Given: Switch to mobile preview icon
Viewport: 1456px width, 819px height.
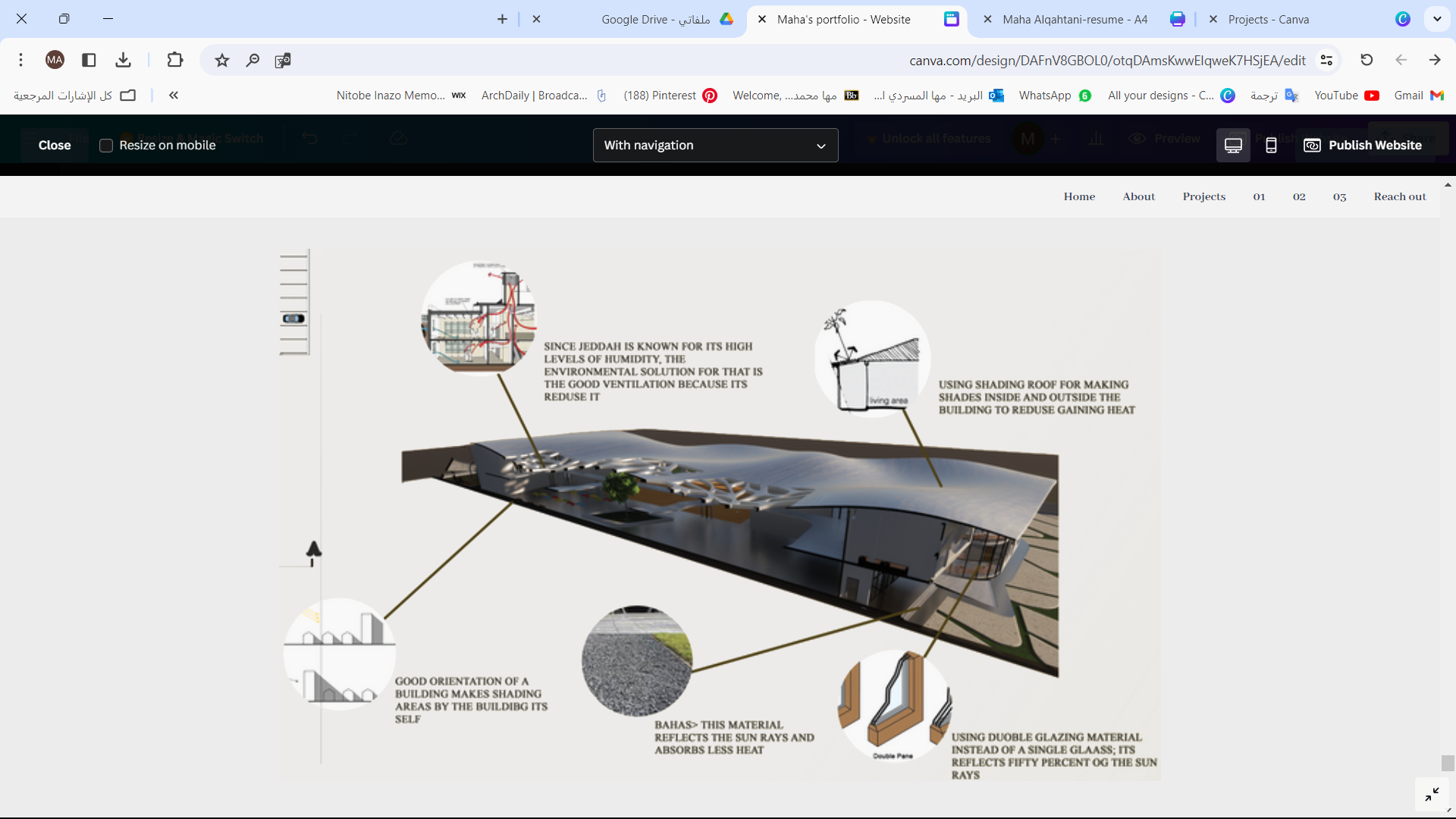Looking at the screenshot, I should click(1271, 145).
